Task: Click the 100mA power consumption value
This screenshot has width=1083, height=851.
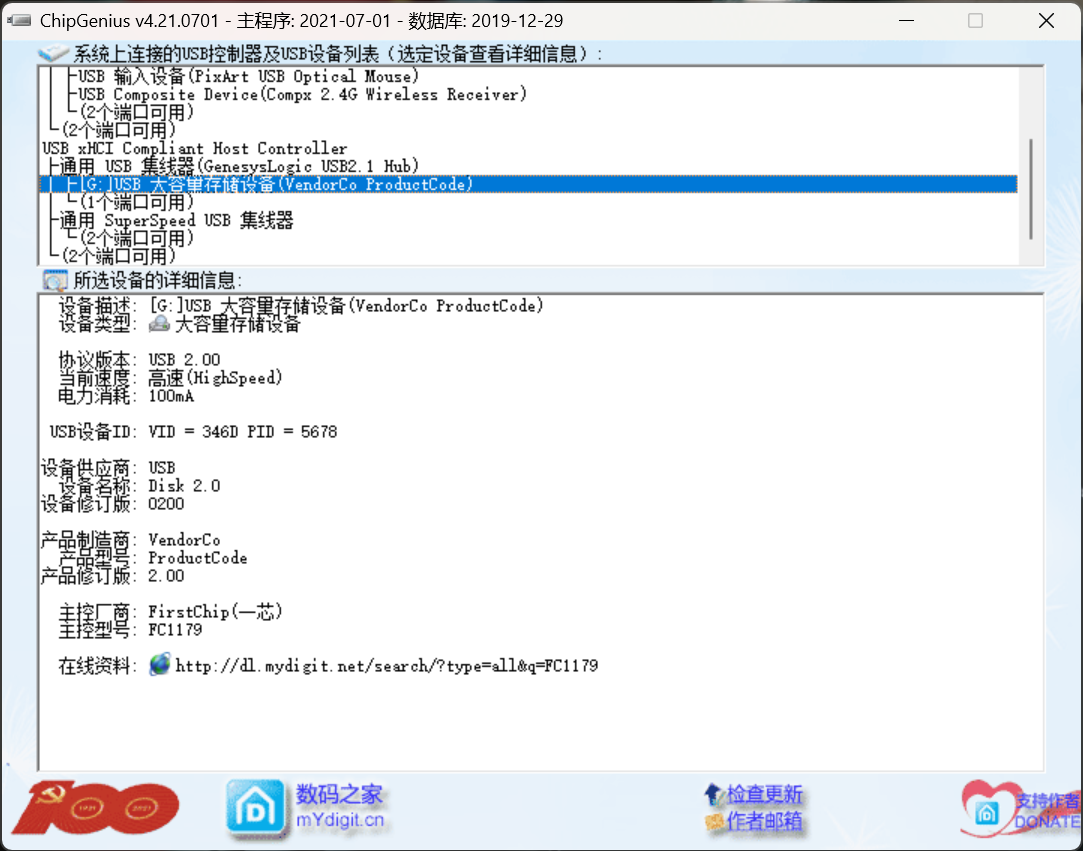Action: point(171,396)
